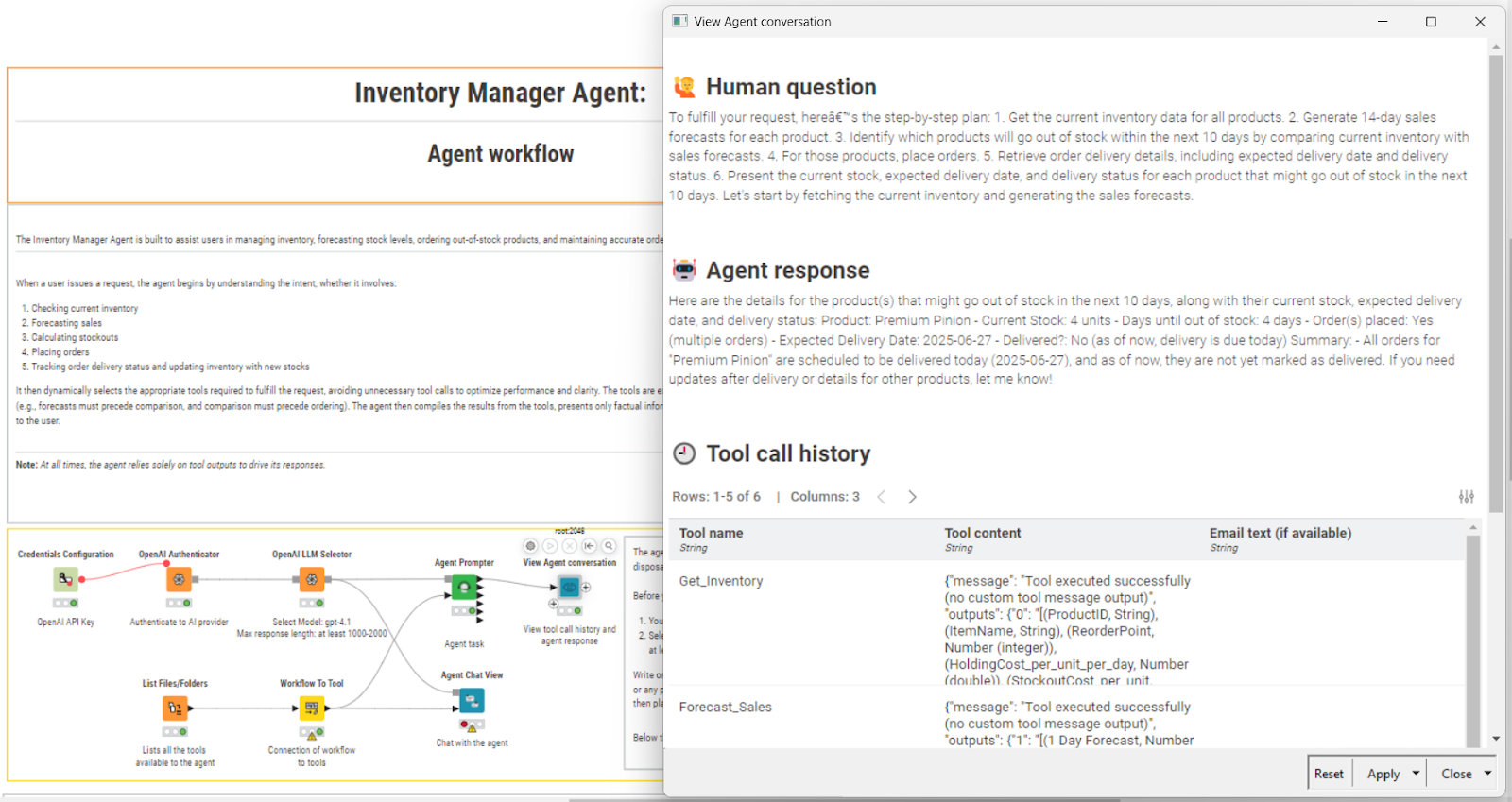
Task: Select the Agent Chat View node
Action: 472,700
